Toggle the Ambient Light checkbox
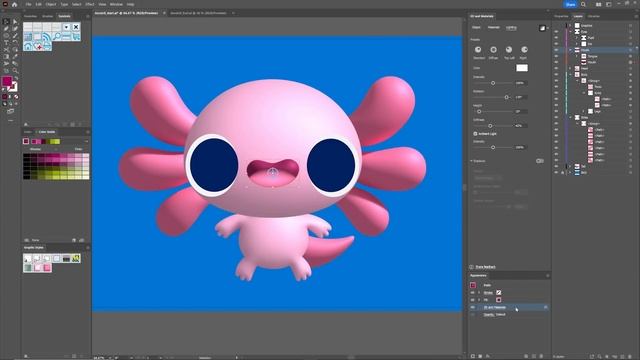The height and width of the screenshot is (360, 640). coord(475,133)
